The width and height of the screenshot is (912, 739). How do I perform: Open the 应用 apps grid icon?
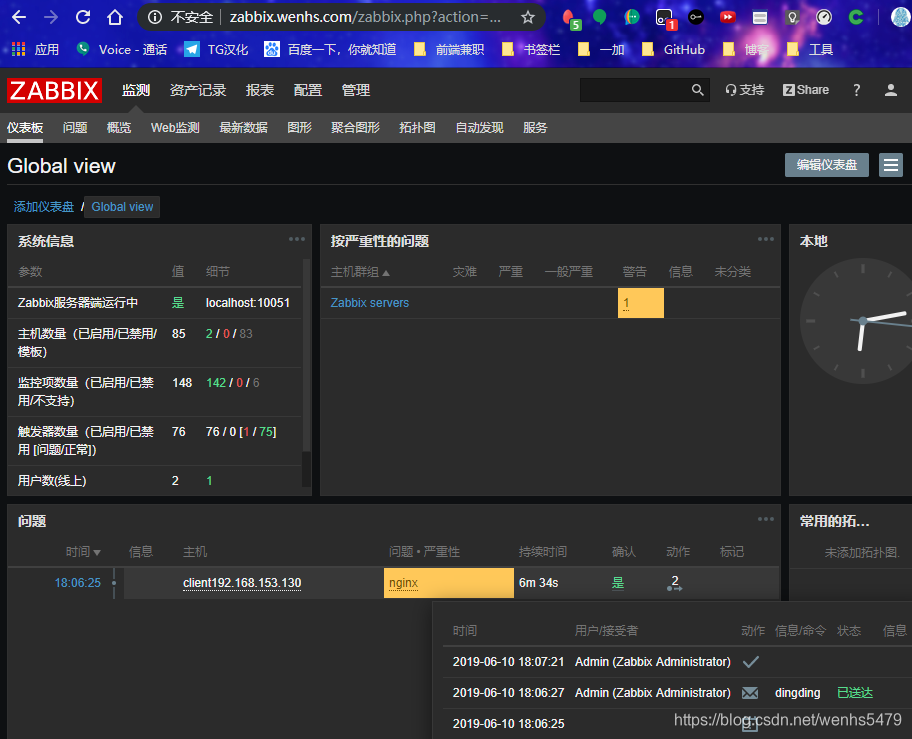(19, 49)
